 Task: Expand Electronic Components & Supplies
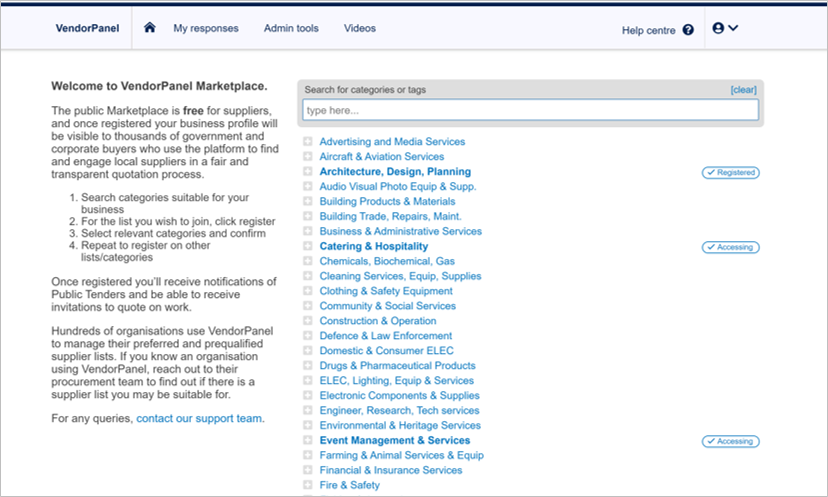308,395
